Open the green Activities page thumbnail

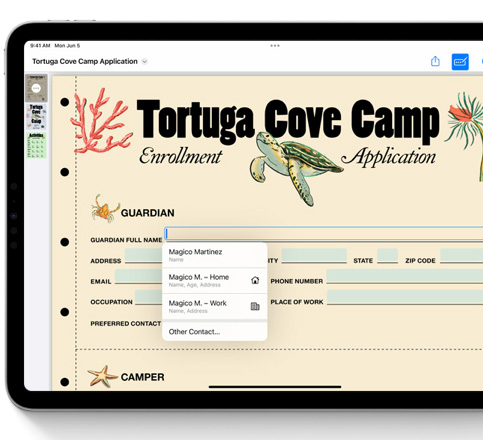pyautogui.click(x=36, y=145)
